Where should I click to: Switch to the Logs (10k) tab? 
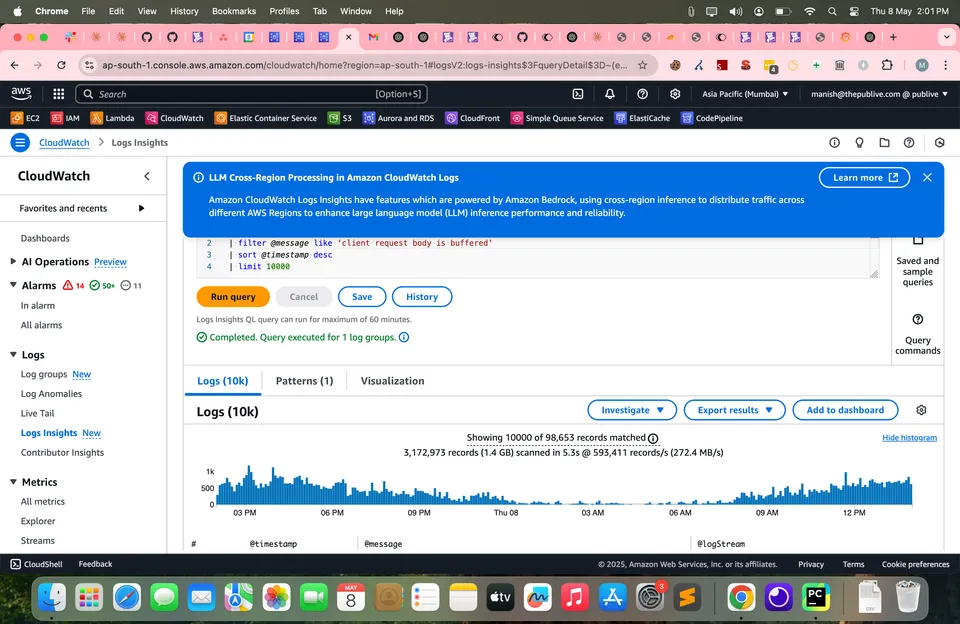pos(223,381)
